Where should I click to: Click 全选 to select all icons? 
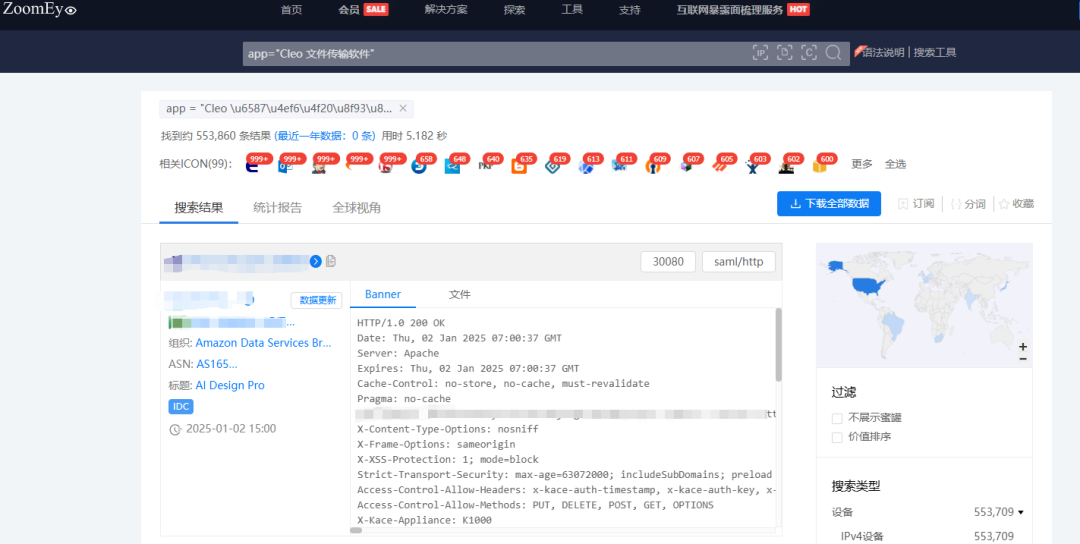click(x=895, y=164)
